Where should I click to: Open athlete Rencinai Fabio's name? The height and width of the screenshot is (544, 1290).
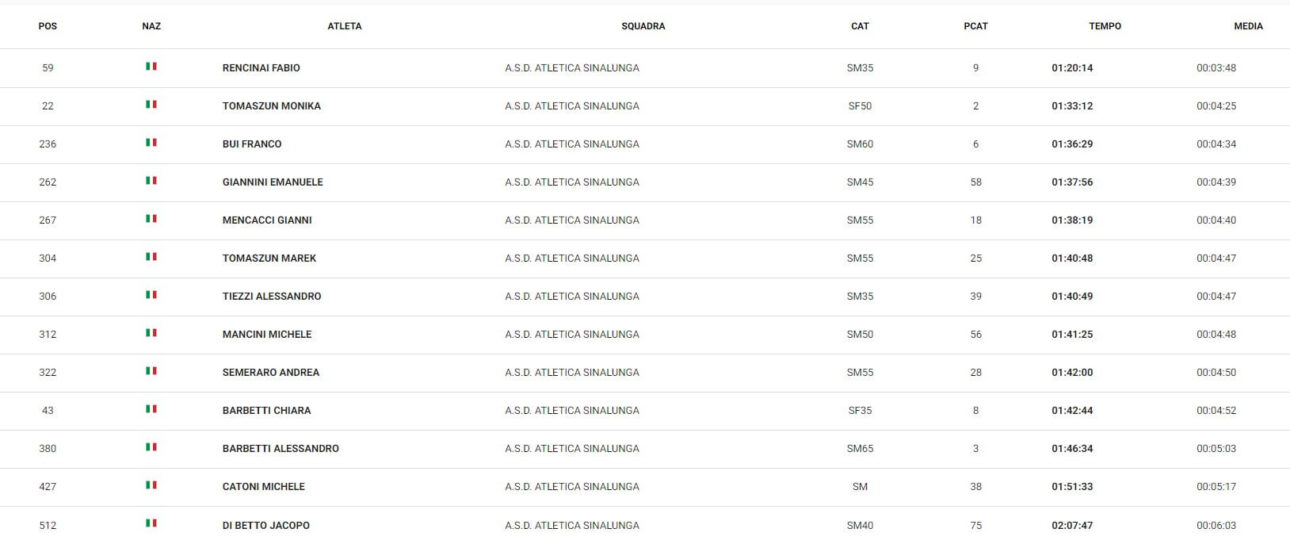(261, 68)
